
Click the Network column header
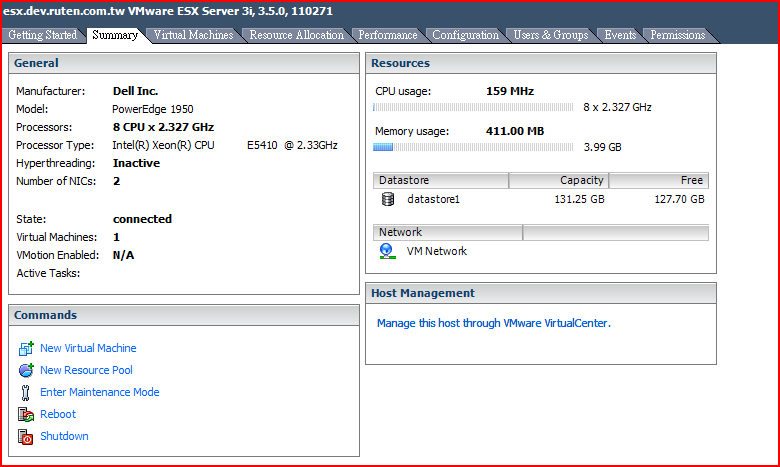(448, 232)
